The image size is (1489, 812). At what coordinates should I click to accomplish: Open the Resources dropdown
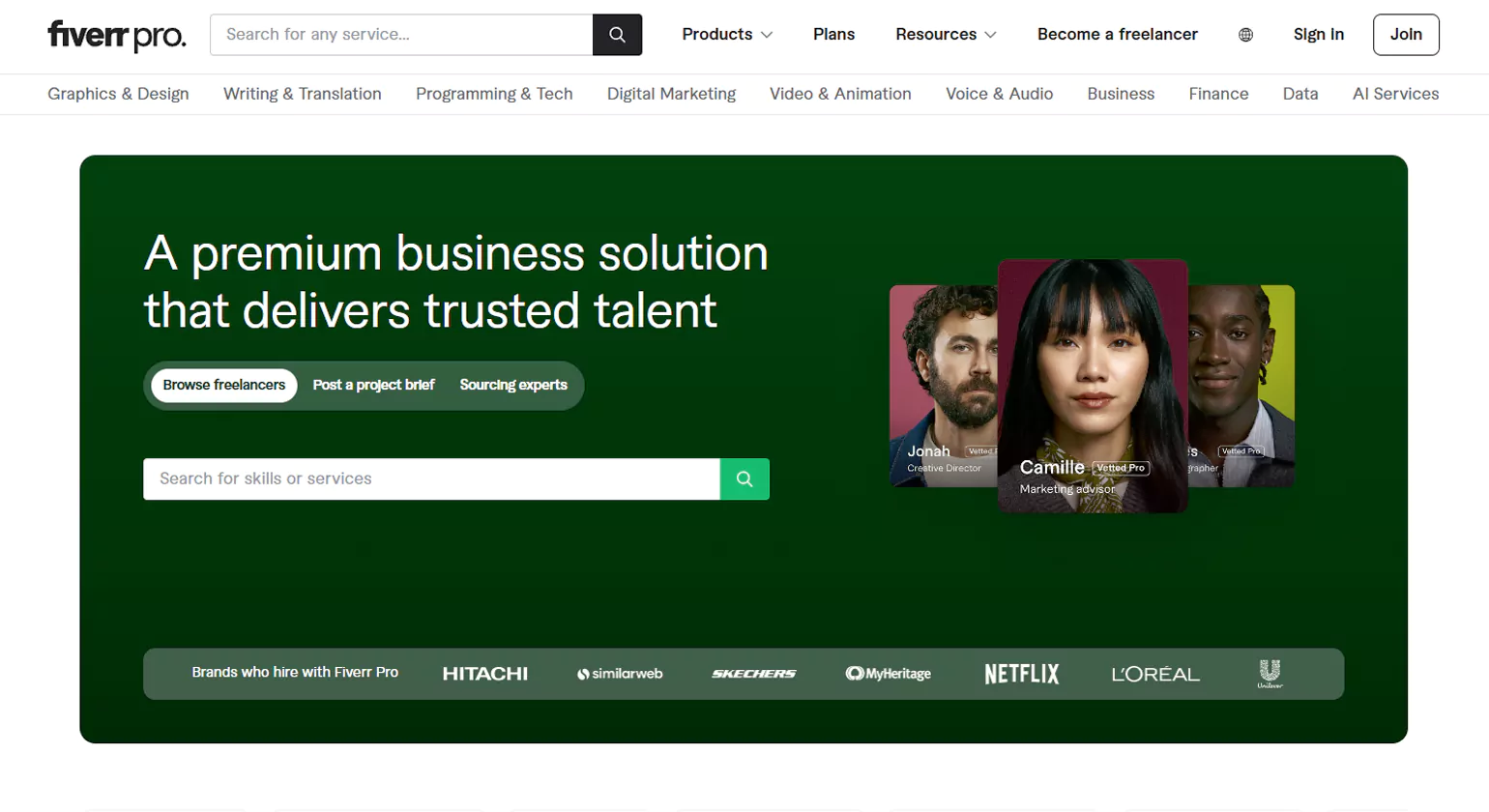tap(946, 35)
